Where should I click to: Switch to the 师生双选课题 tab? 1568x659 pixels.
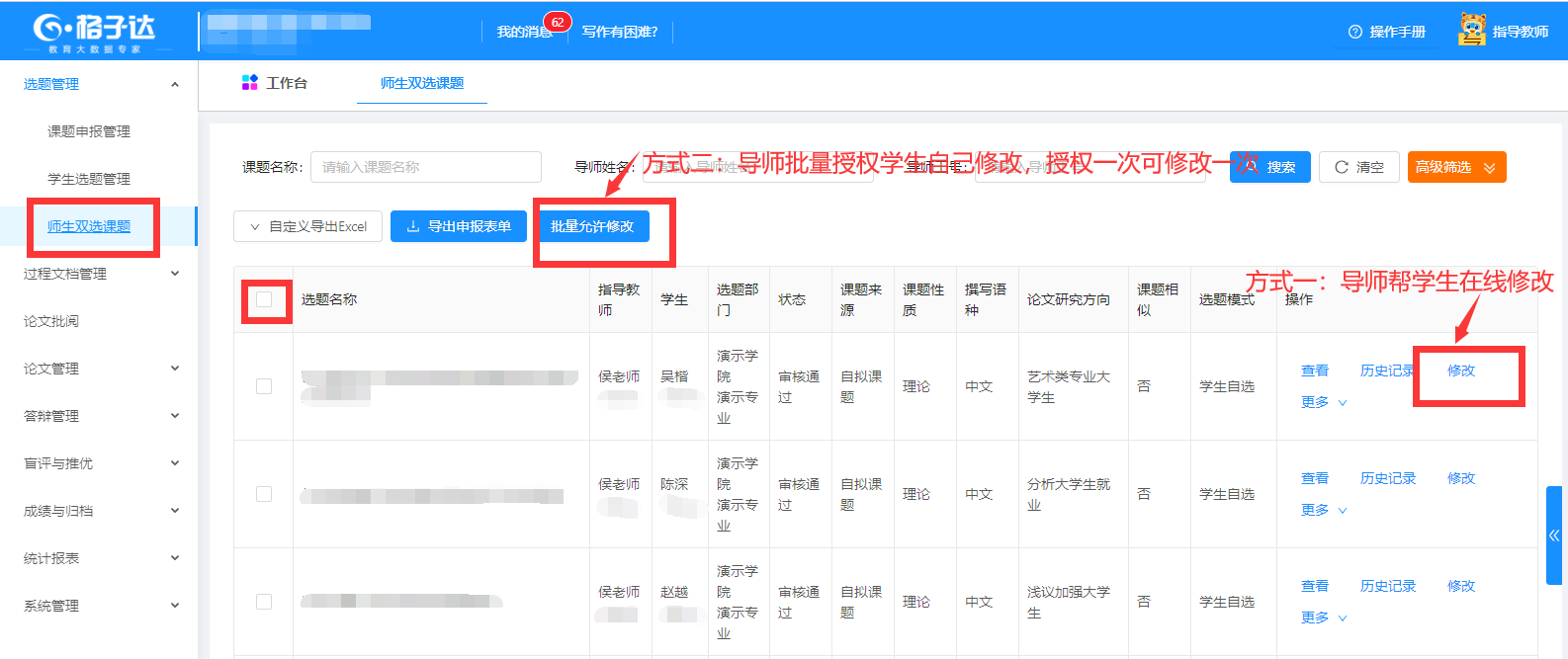click(x=422, y=83)
